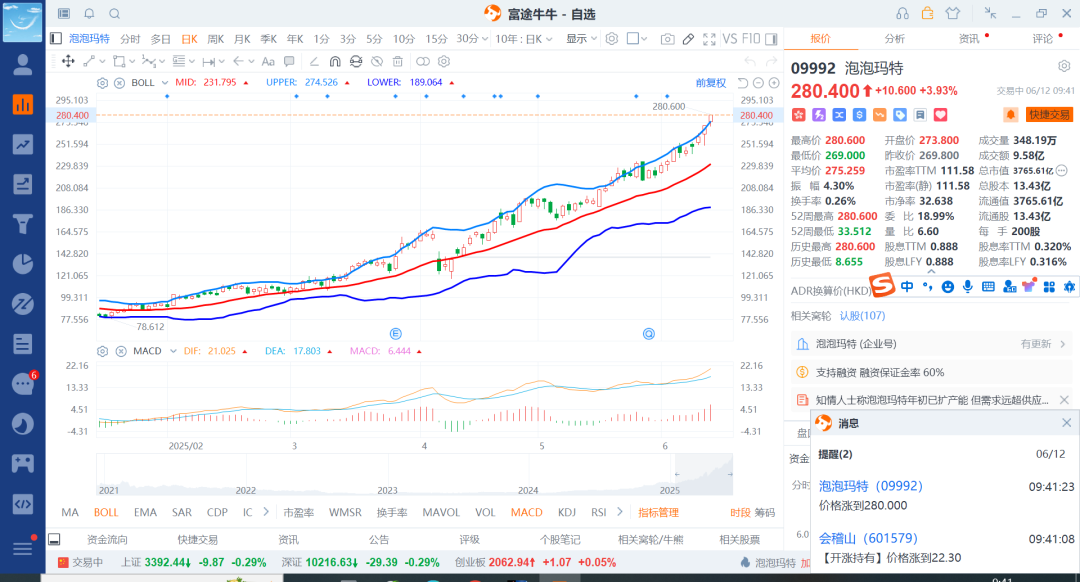Open 指标管理 indicator management
1080x582 pixels.
[x=658, y=512]
